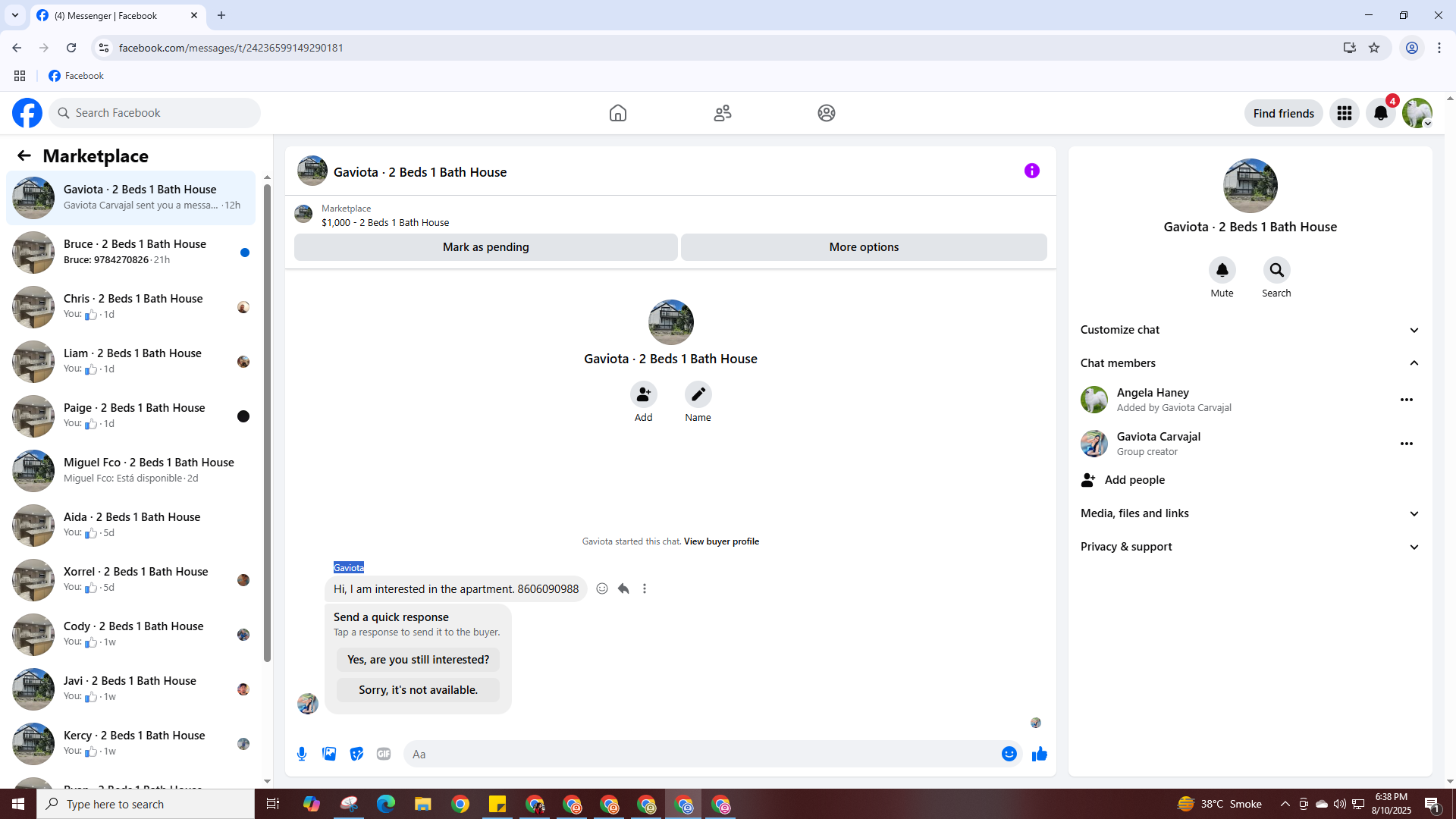
Task: Open the sticker picker icon
Action: click(356, 754)
